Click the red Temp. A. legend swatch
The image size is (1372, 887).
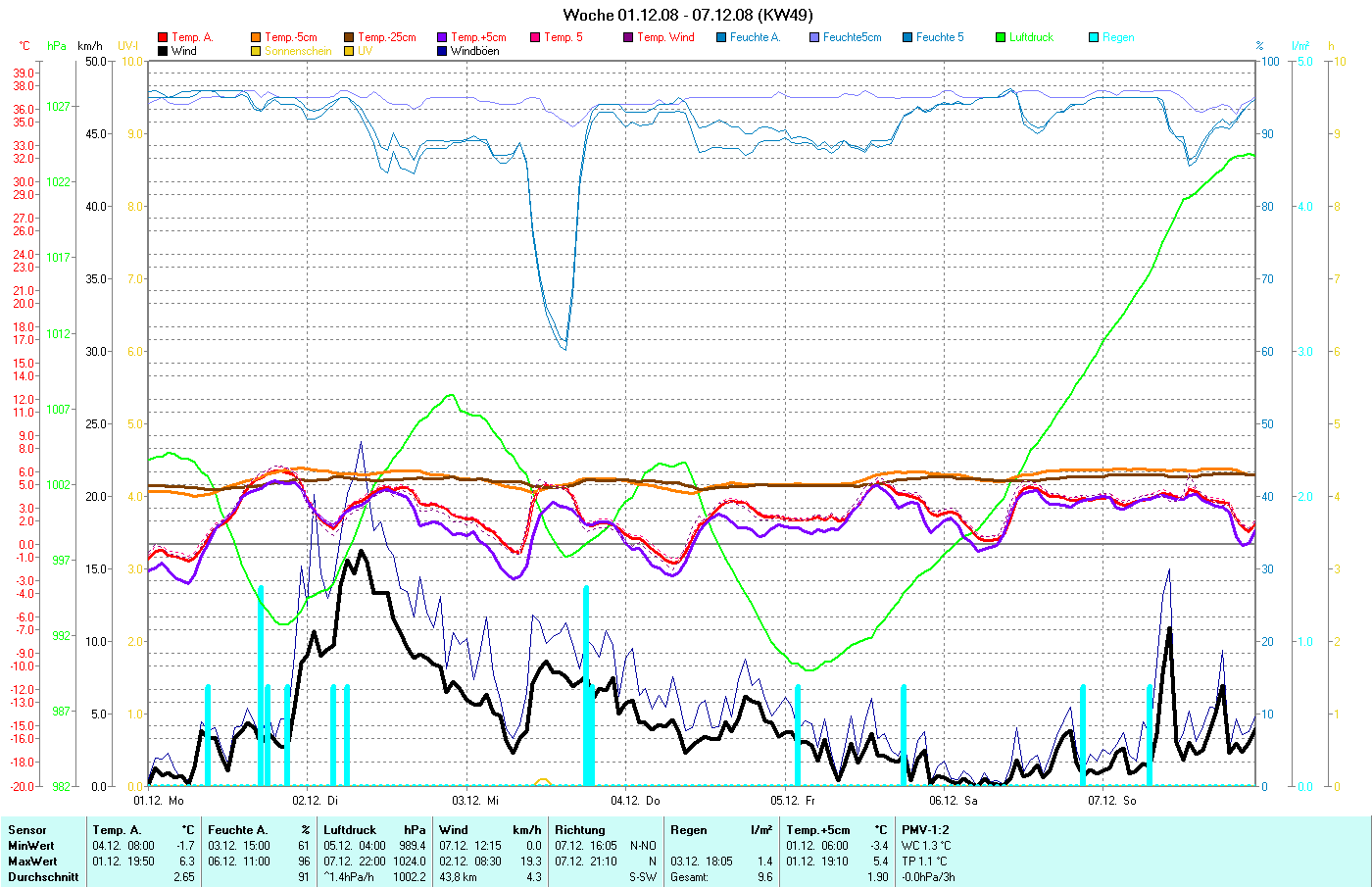(163, 37)
